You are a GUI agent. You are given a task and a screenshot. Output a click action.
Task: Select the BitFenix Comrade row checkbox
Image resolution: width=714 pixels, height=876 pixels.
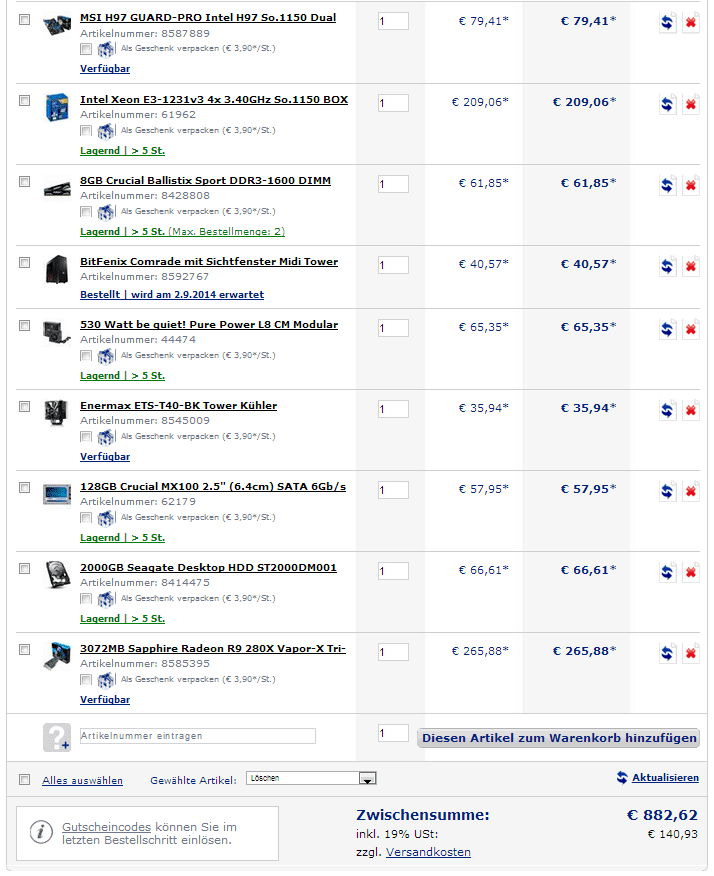[x=24, y=263]
